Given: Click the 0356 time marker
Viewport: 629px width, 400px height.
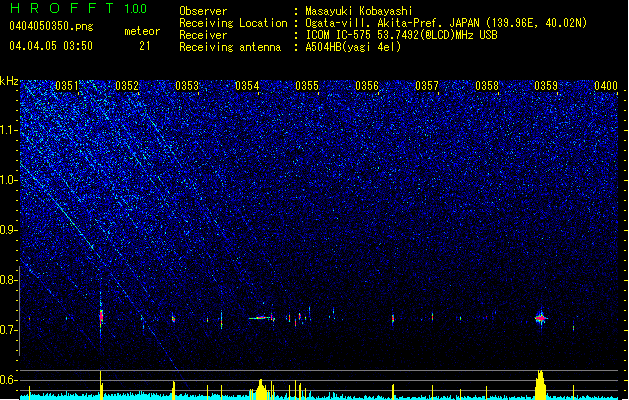Looking at the screenshot, I should coord(367,86).
